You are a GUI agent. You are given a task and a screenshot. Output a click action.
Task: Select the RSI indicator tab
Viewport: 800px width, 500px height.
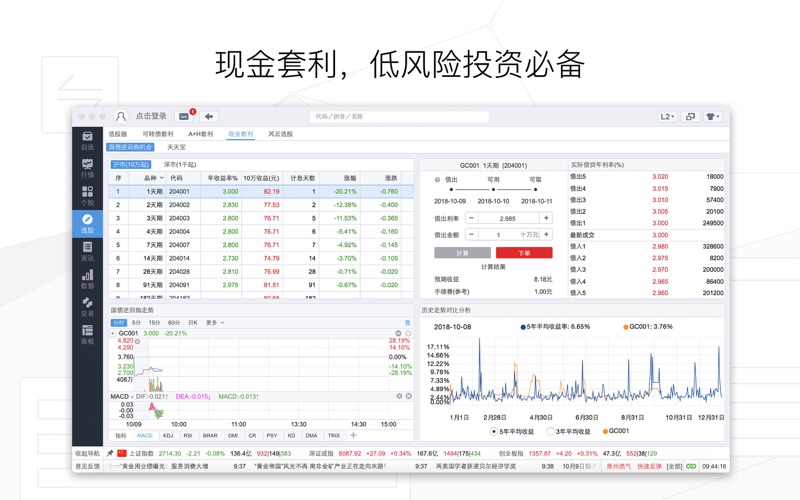pos(188,436)
